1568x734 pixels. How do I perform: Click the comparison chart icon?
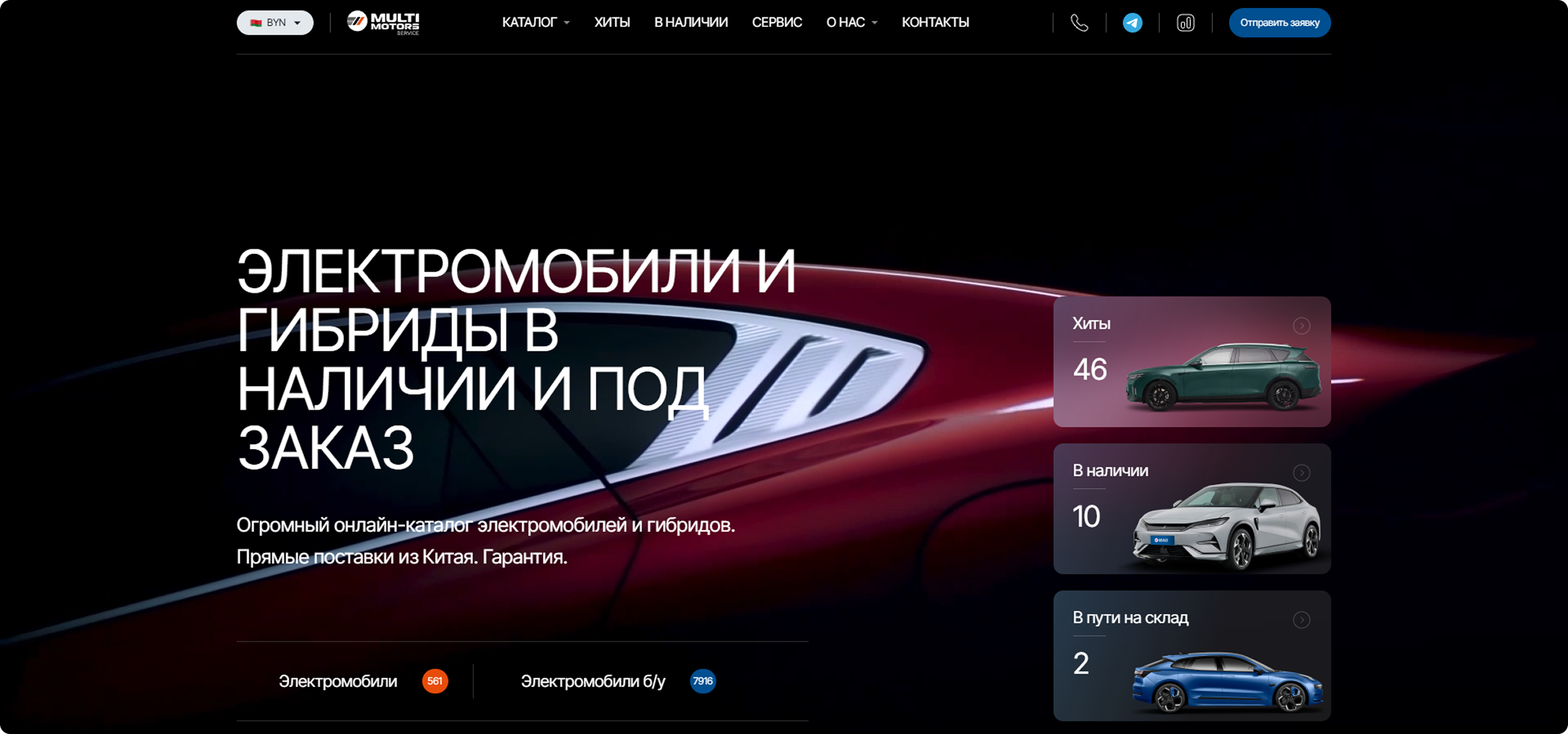coord(1185,23)
